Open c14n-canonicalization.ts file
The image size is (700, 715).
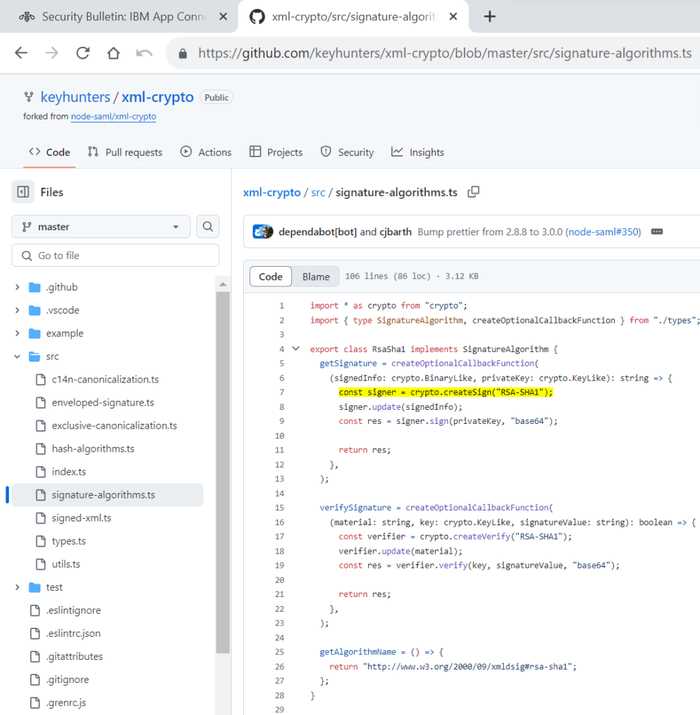pos(105,379)
